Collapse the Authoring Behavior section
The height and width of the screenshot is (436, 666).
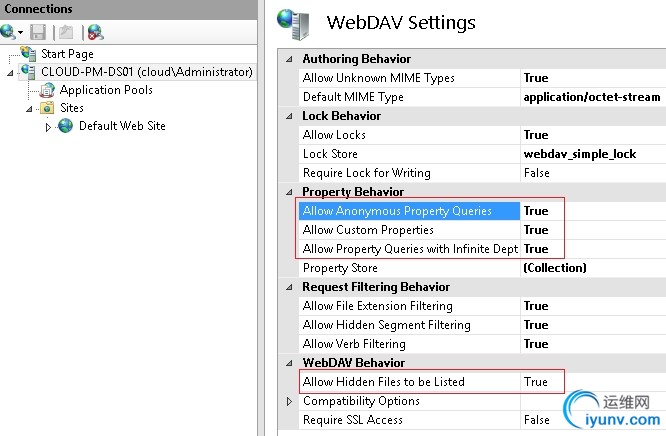[x=289, y=59]
